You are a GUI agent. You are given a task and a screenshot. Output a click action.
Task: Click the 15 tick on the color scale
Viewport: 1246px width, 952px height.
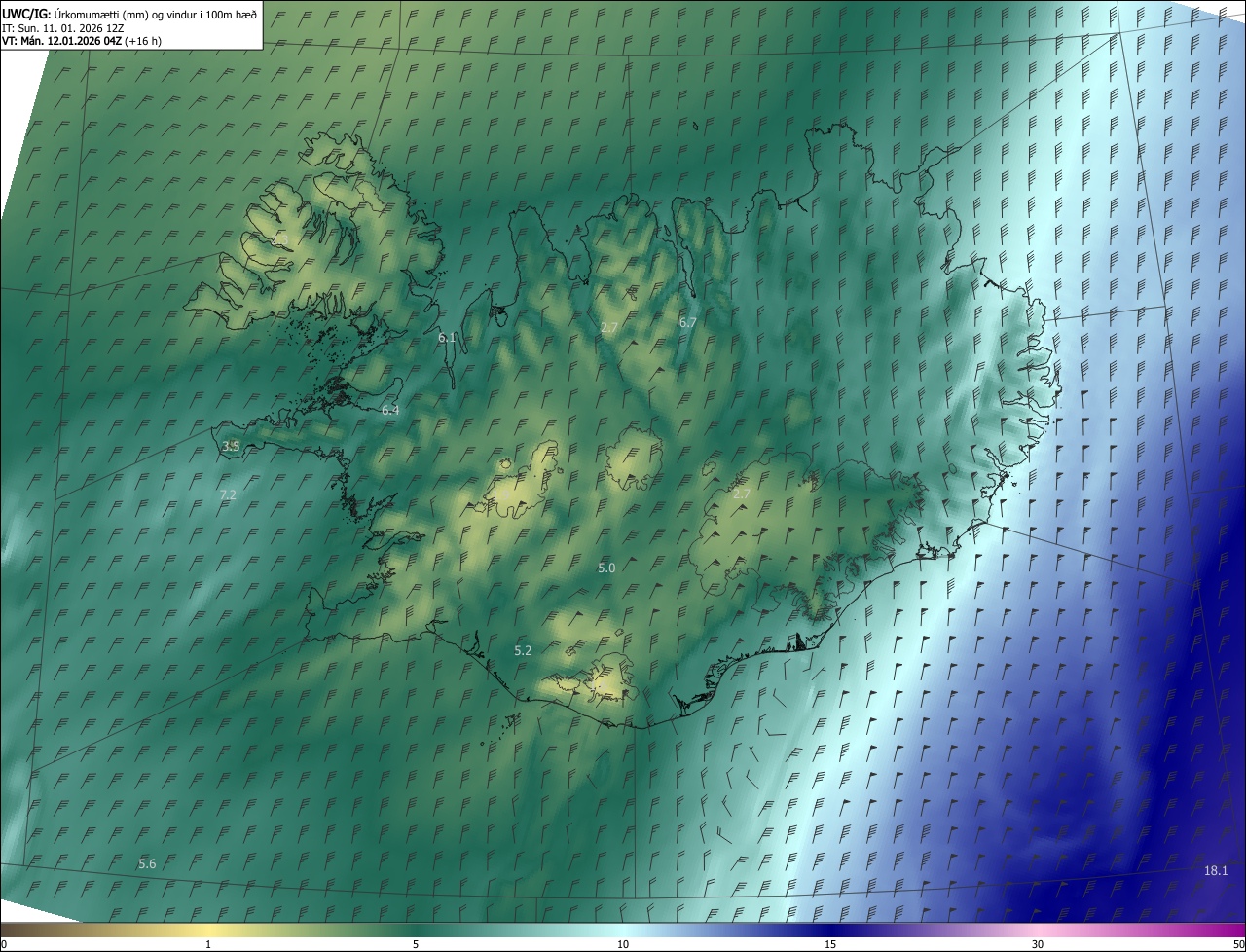click(830, 945)
